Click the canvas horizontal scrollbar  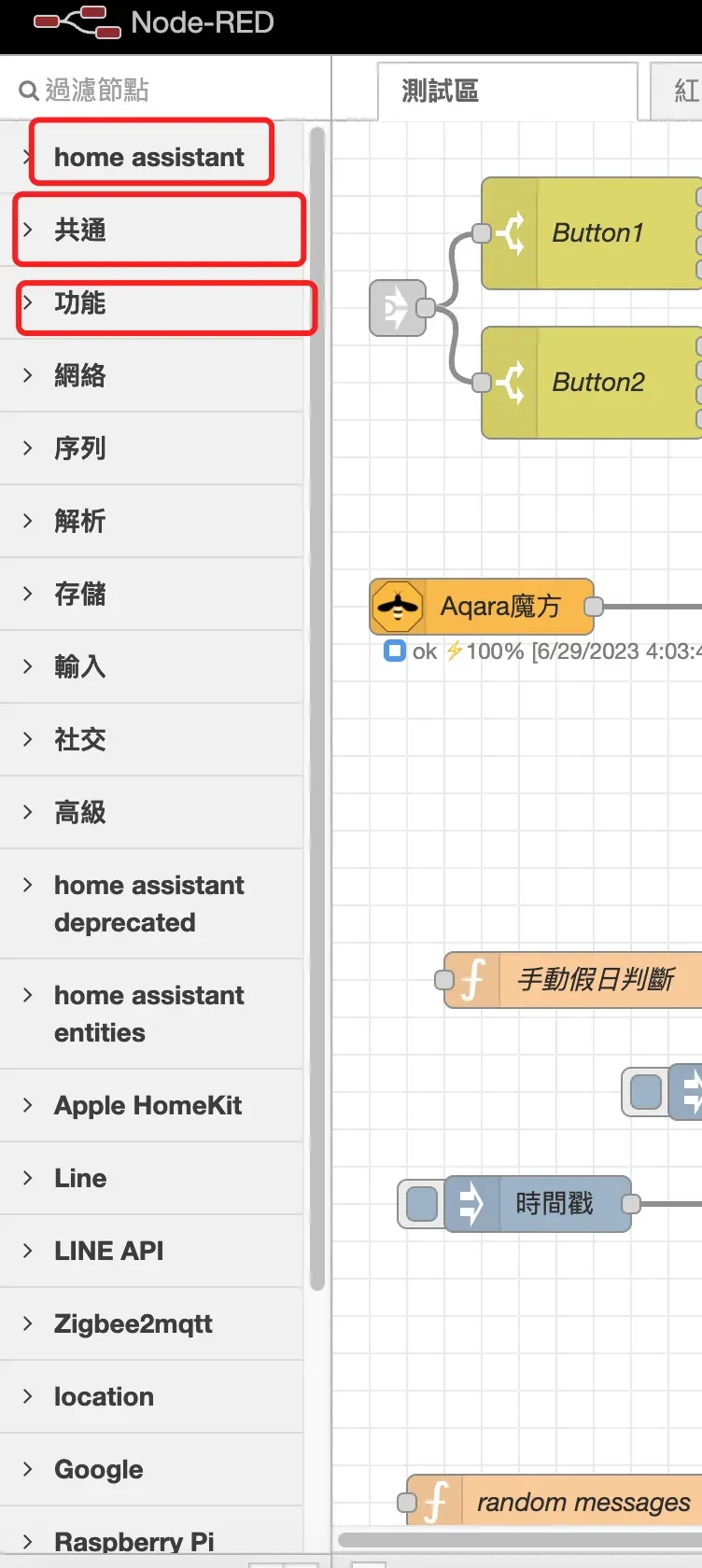coord(520,1539)
